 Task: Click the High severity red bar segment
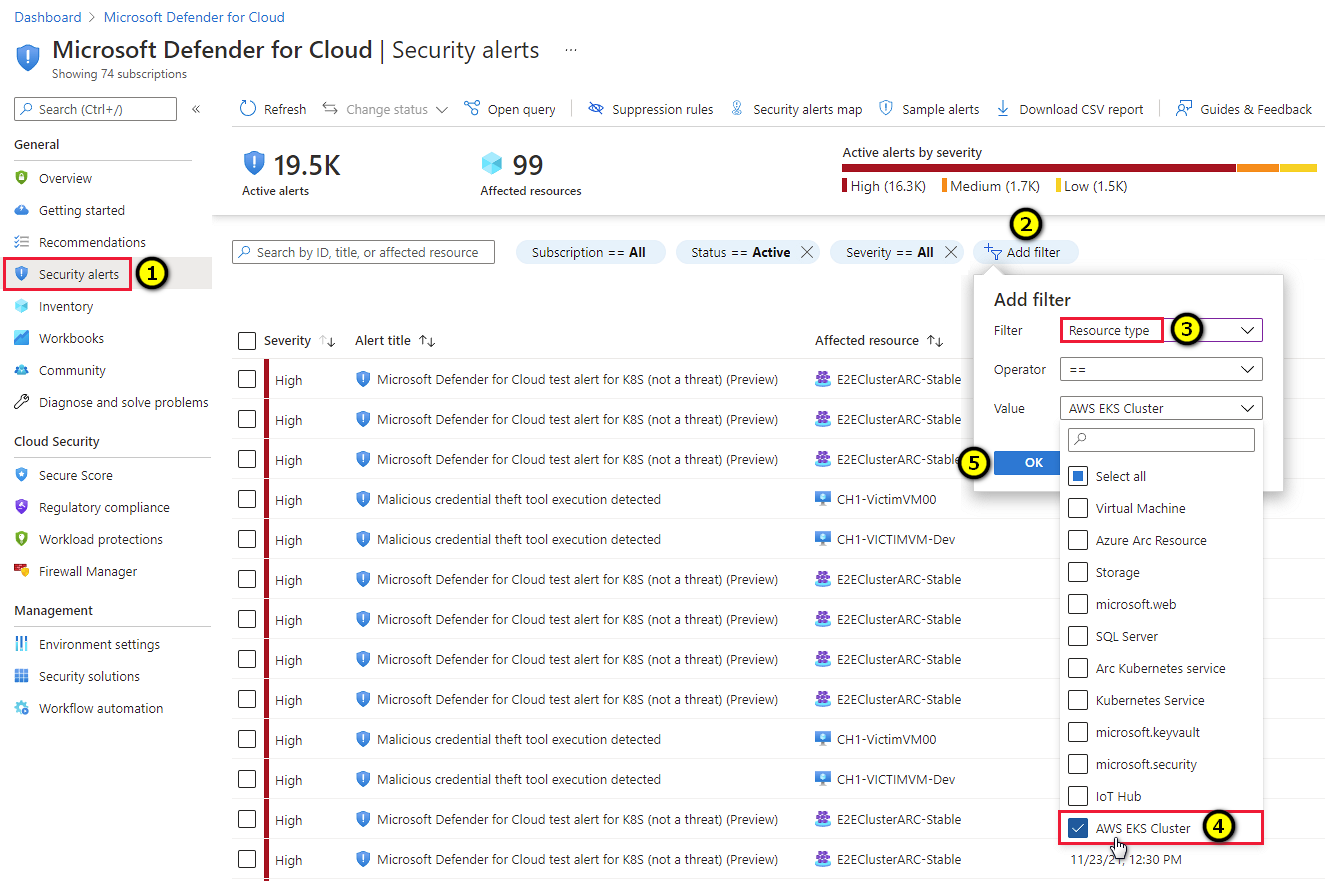(1039, 167)
